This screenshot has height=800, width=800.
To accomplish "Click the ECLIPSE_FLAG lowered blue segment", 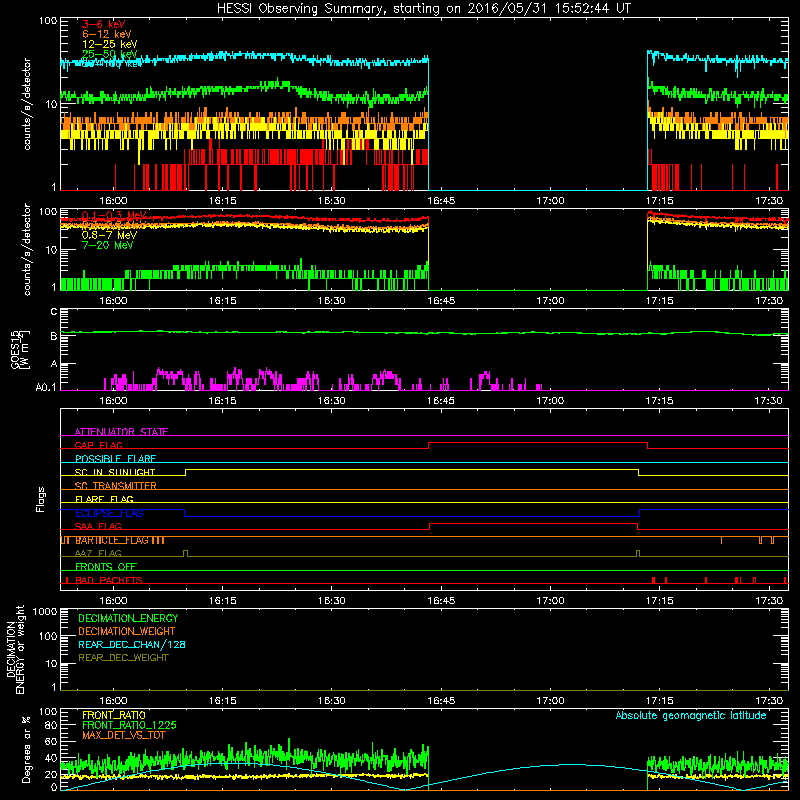I will click(412, 516).
